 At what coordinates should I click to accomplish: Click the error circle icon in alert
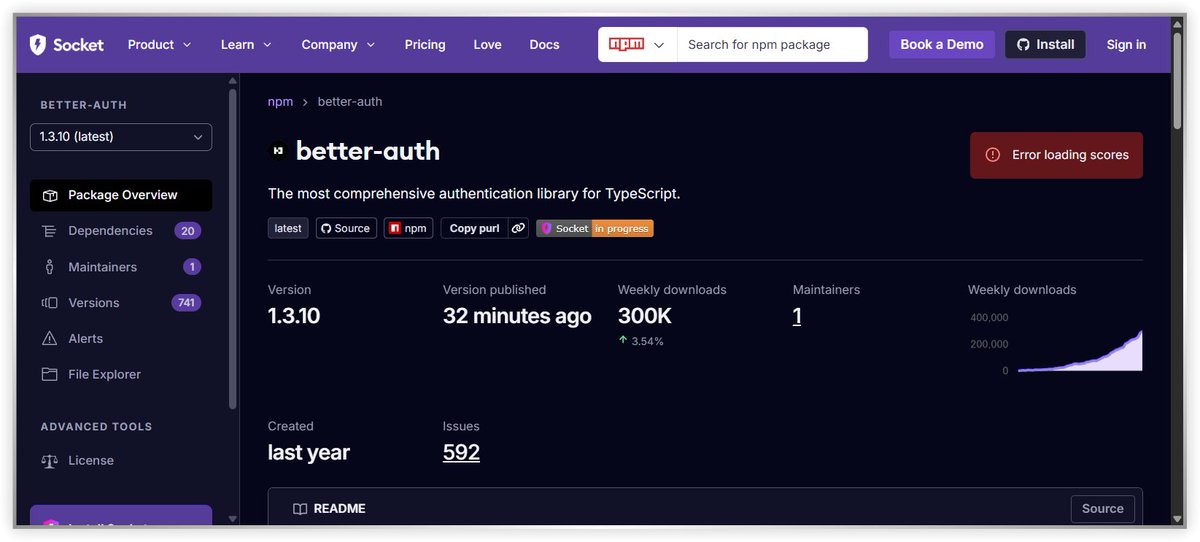[x=993, y=155]
